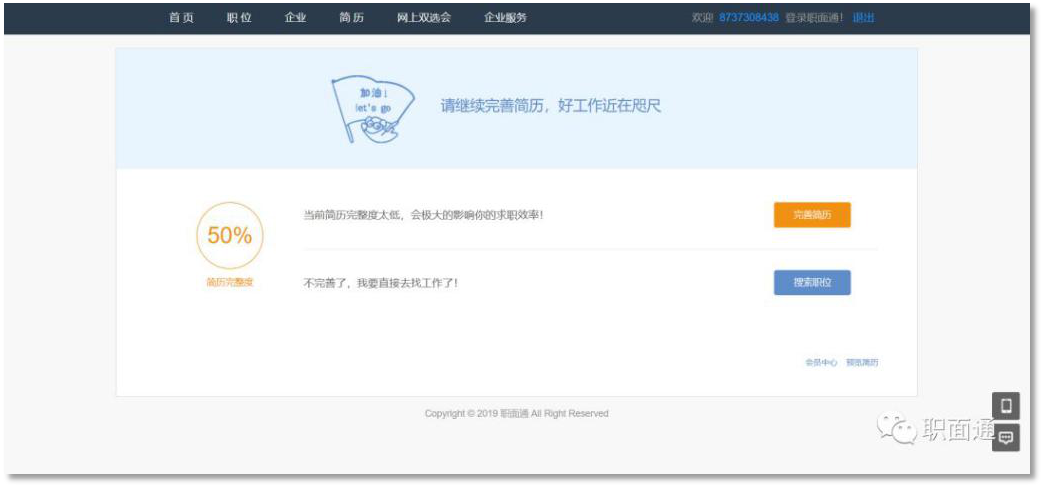
Task: Open the 企业服务 navigation item
Action: tap(505, 18)
